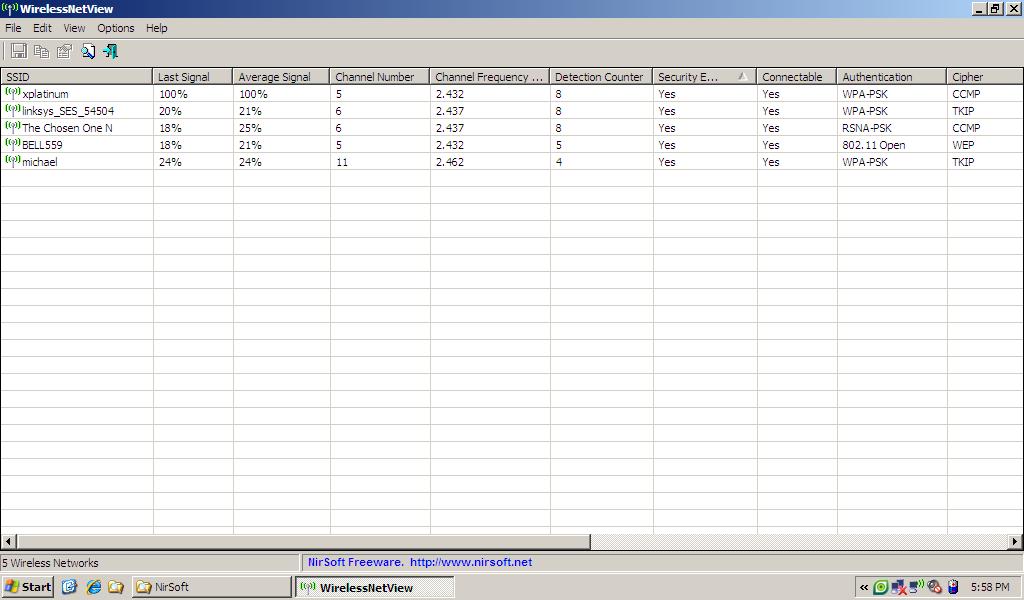Viewport: 1024px width, 600px height.
Task: Click the green NVIDIA tray icon
Action: tap(880, 587)
